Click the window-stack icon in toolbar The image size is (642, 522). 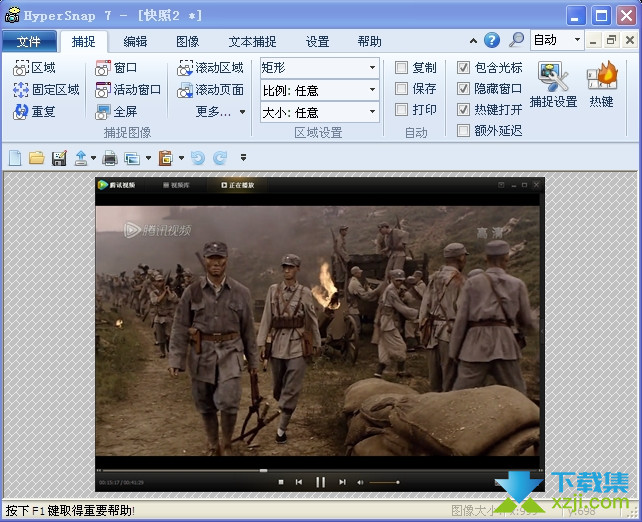coord(132,158)
